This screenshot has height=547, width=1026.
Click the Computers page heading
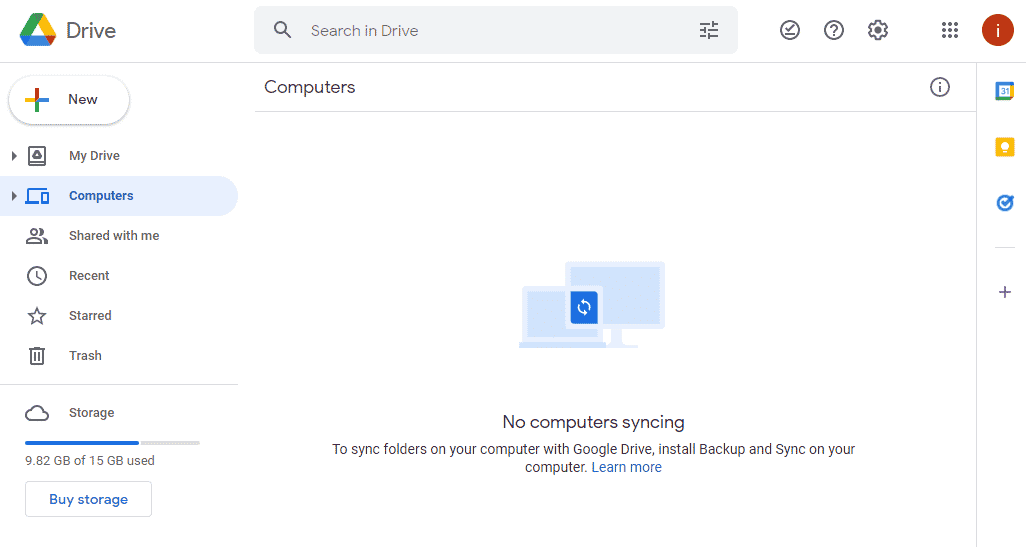point(310,87)
